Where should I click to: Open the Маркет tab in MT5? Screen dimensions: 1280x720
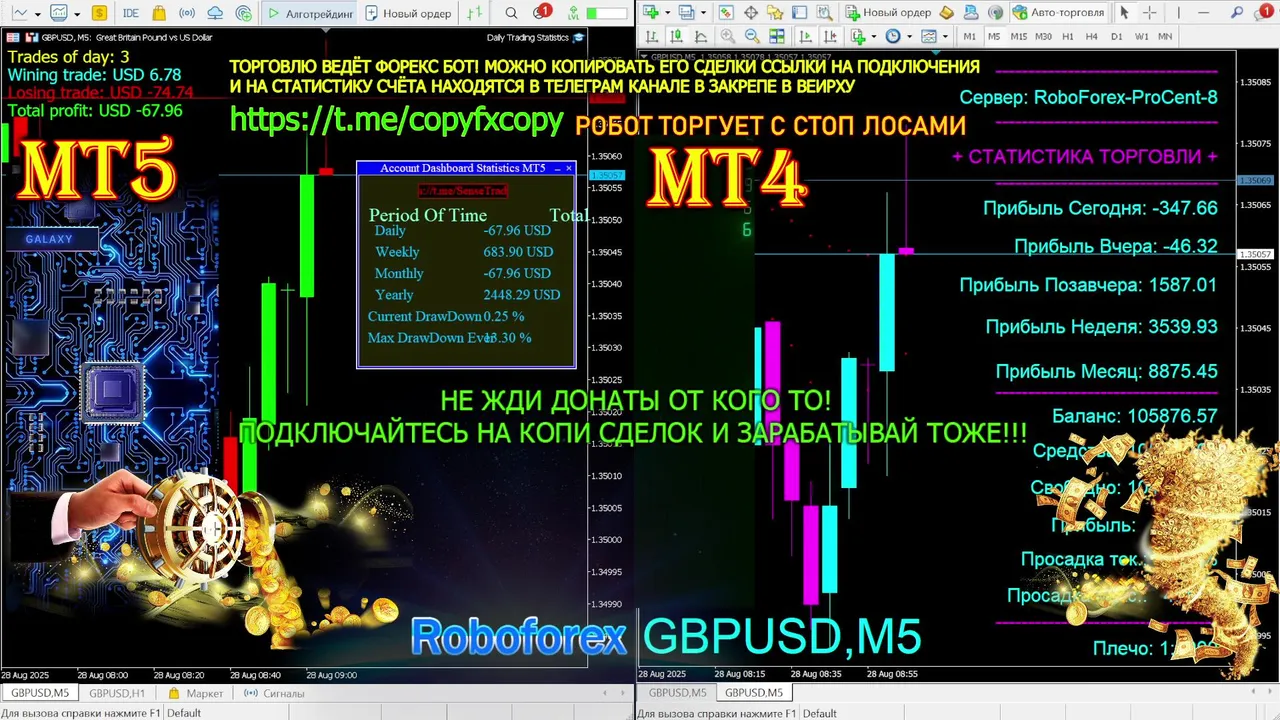(196, 693)
